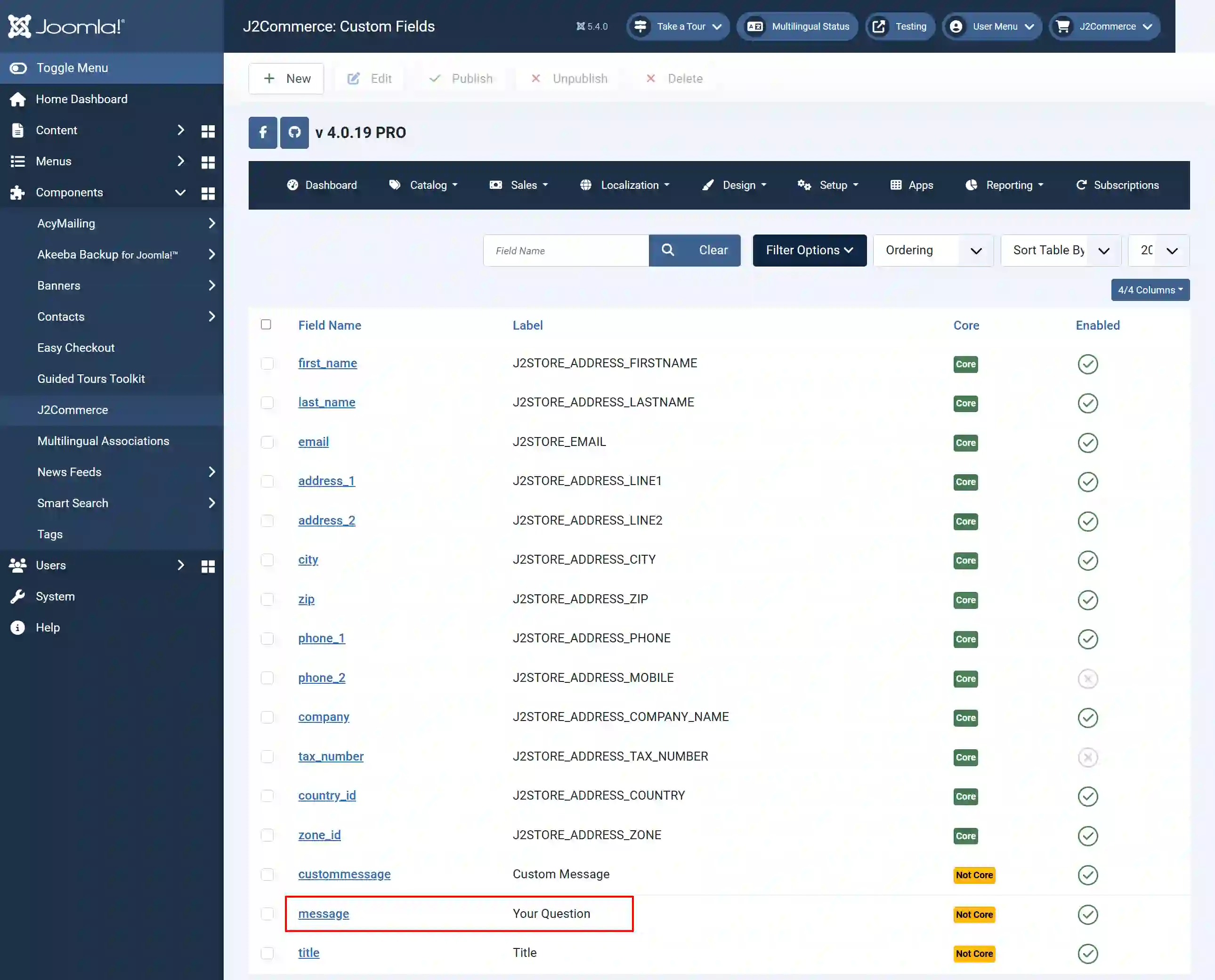Toggle enabled status for message field

pyautogui.click(x=1087, y=915)
